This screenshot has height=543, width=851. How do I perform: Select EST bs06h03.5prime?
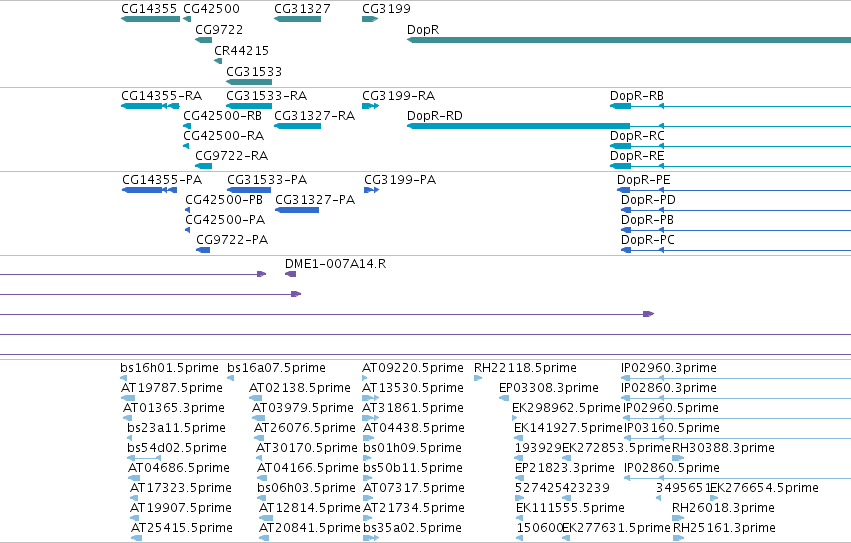[x=262, y=498]
